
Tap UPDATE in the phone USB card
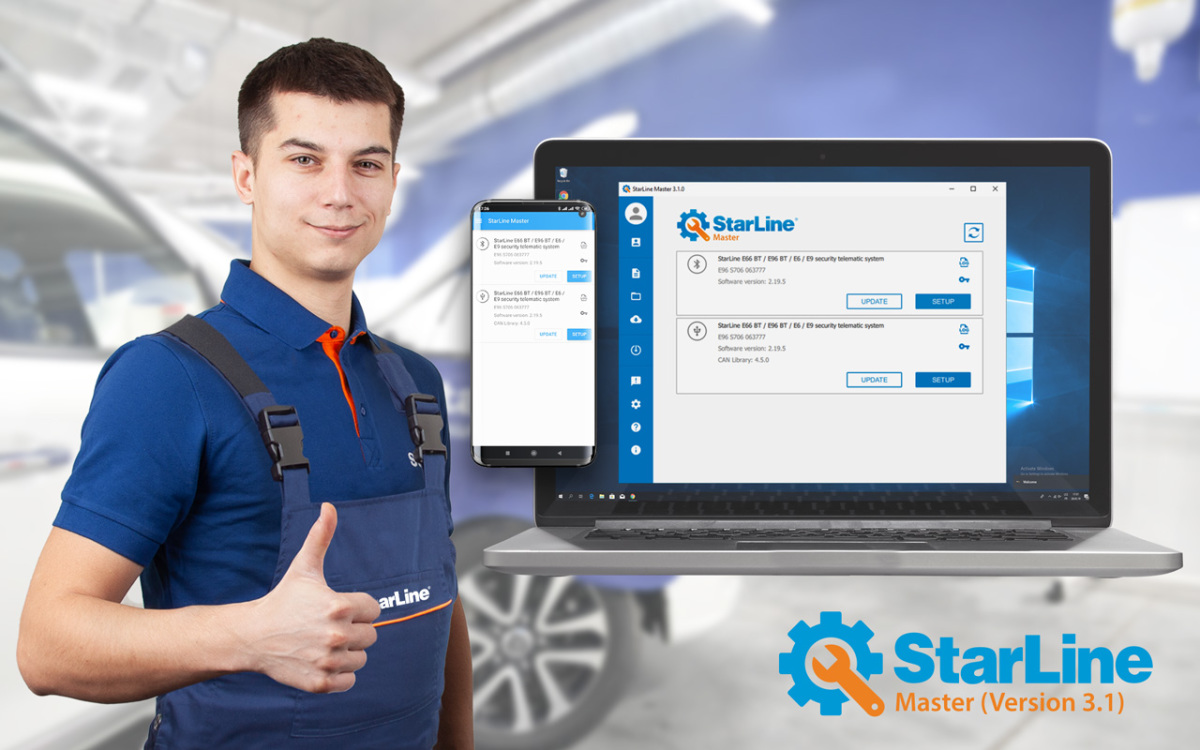pos(548,334)
